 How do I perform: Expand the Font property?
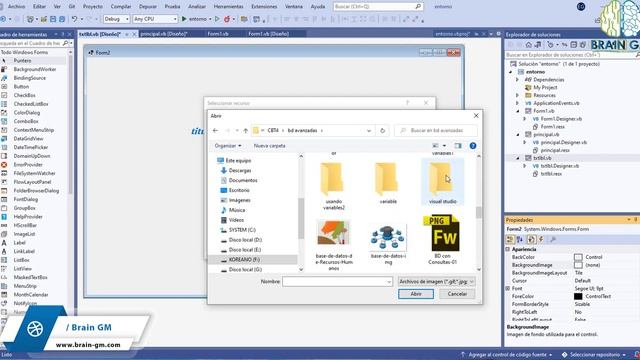[x=508, y=288]
